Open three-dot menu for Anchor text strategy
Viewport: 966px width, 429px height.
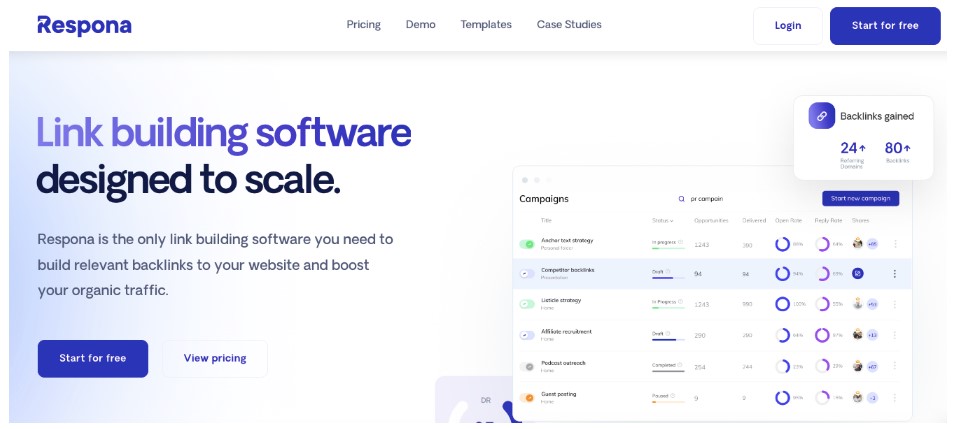click(x=895, y=244)
